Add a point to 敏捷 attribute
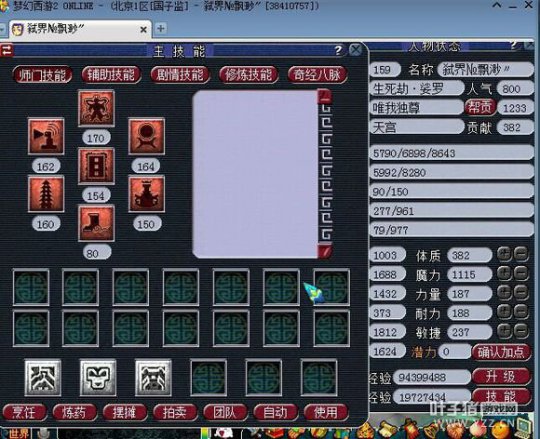 pyautogui.click(x=505, y=331)
